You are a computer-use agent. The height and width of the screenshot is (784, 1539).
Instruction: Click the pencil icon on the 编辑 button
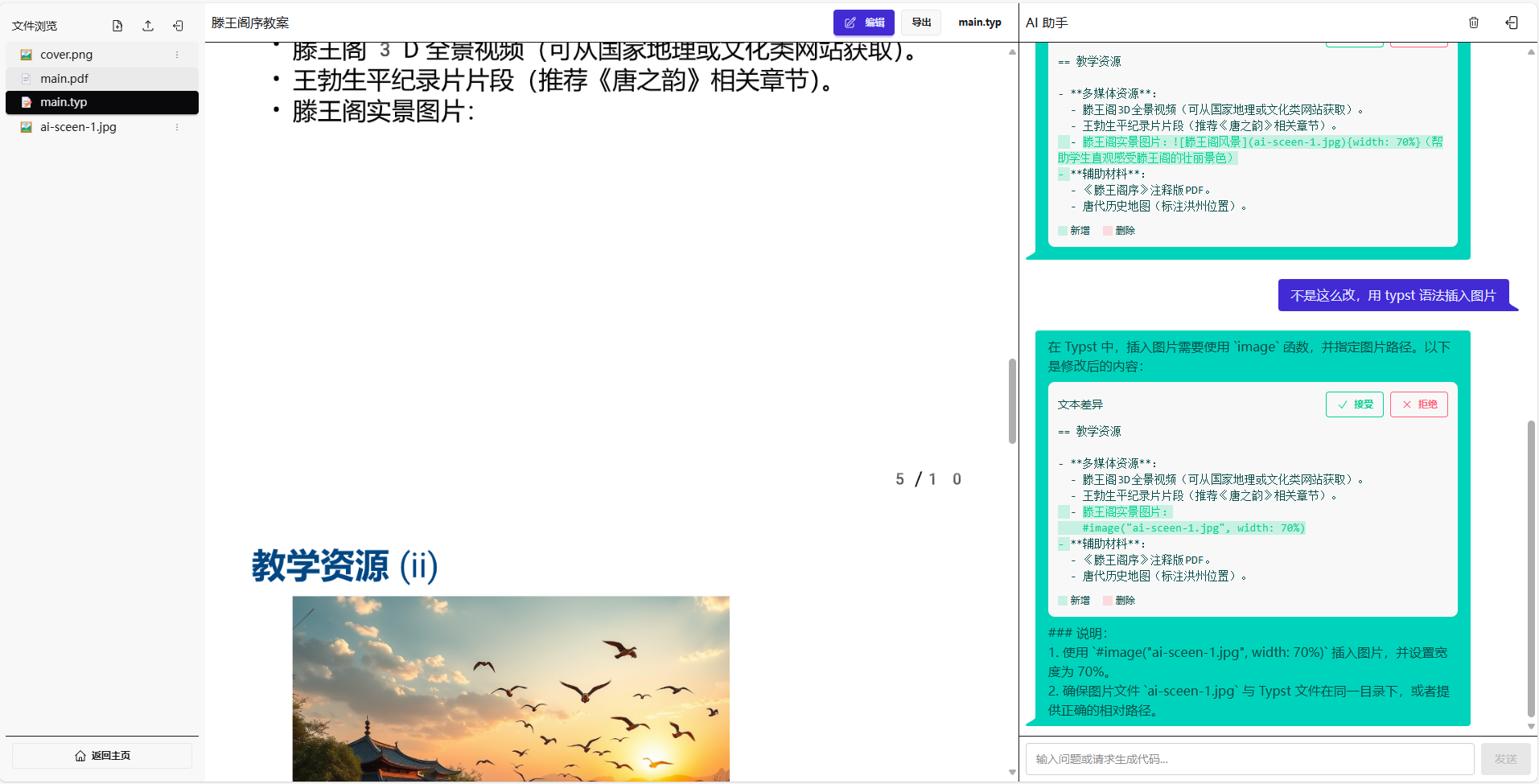coord(851,22)
